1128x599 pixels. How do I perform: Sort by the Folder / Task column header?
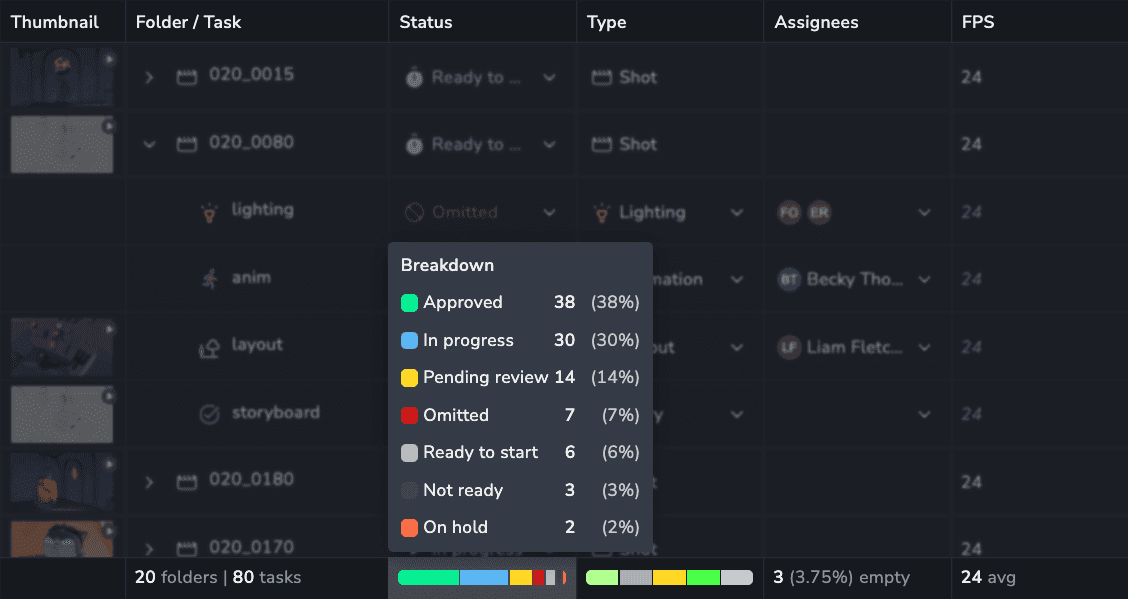point(188,22)
